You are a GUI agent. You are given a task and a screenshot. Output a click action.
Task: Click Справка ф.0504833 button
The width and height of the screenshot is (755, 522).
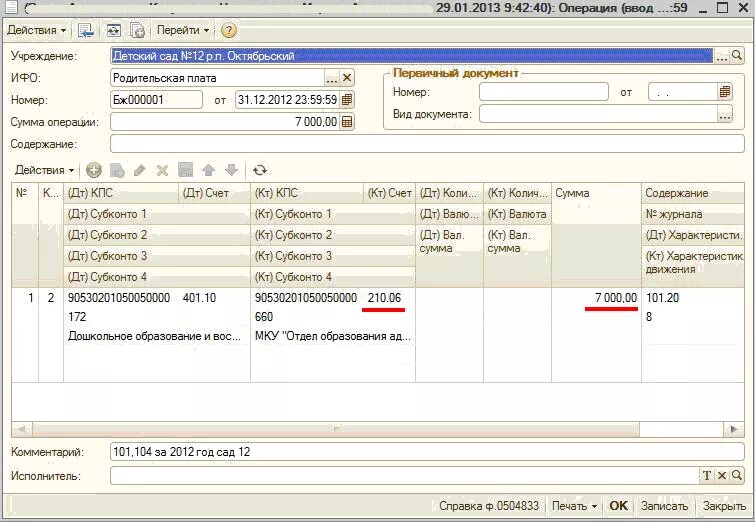(x=489, y=506)
